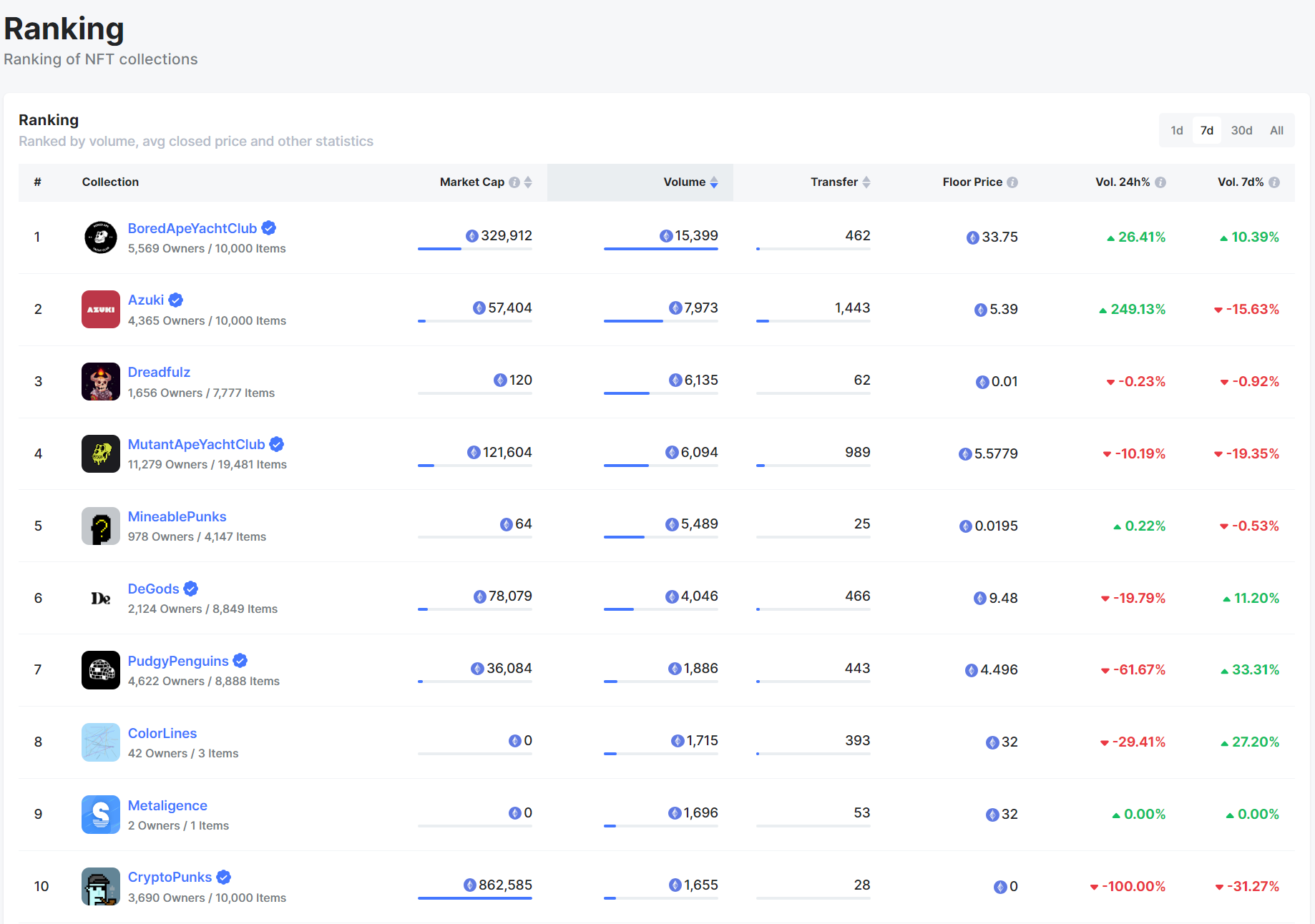This screenshot has width=1315, height=924.
Task: Click green up arrow beside 26.41%
Action: click(1111, 238)
